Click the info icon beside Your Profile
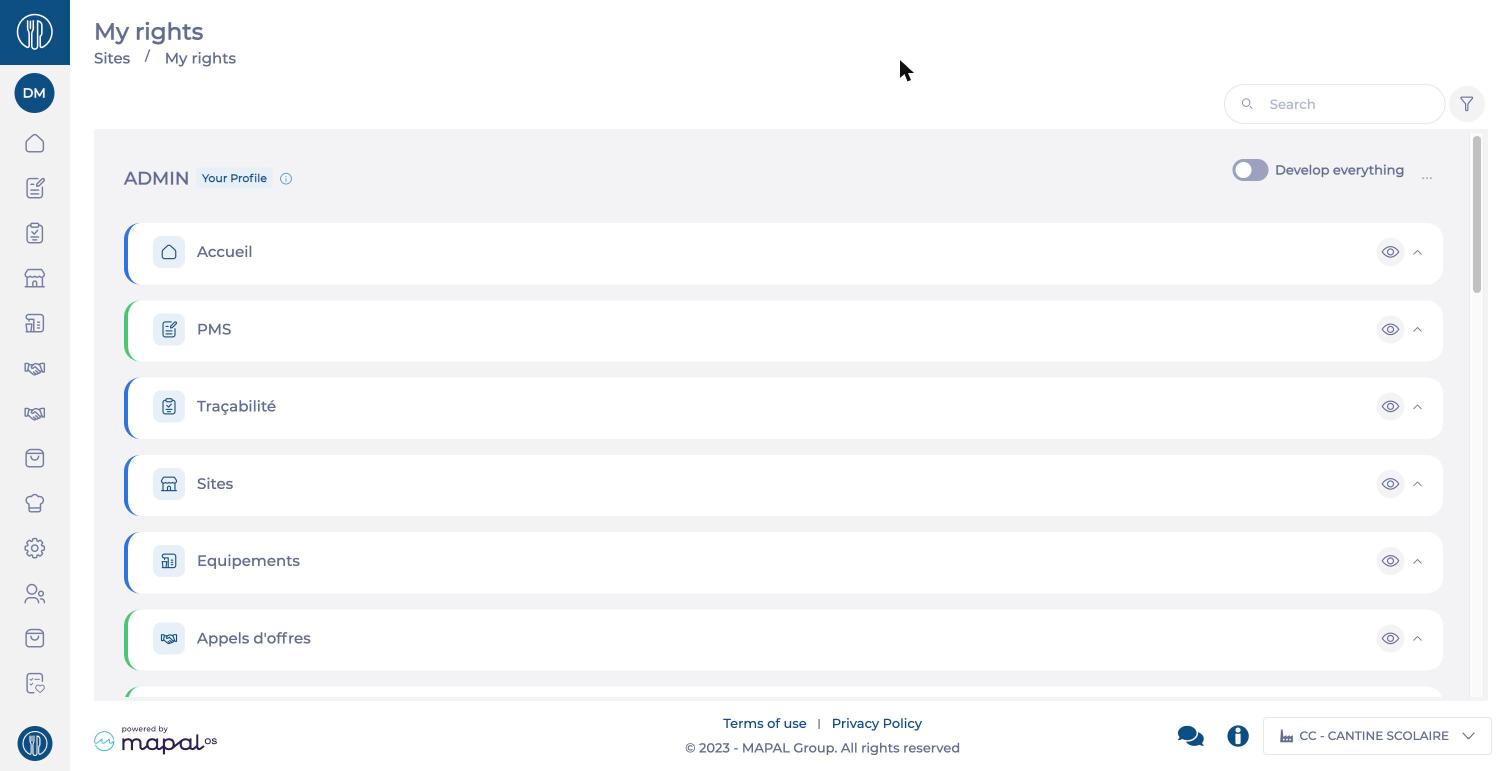Image resolution: width=1512 pixels, height=771 pixels. point(286,178)
